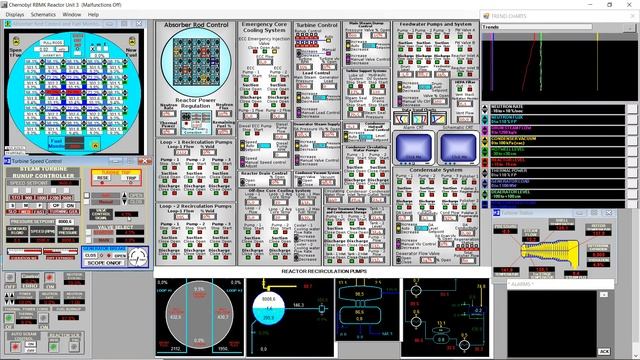
Task: Open the Window menu
Action: point(71,14)
